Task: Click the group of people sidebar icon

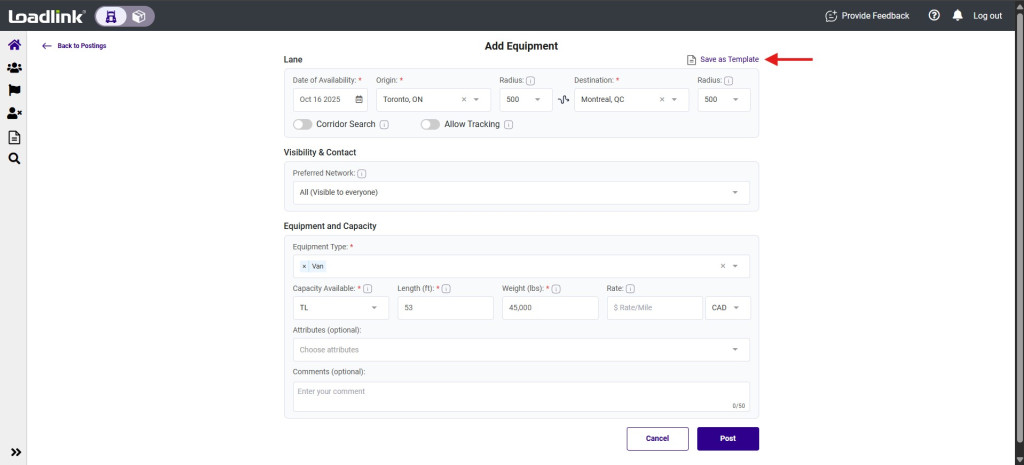Action: (x=14, y=68)
